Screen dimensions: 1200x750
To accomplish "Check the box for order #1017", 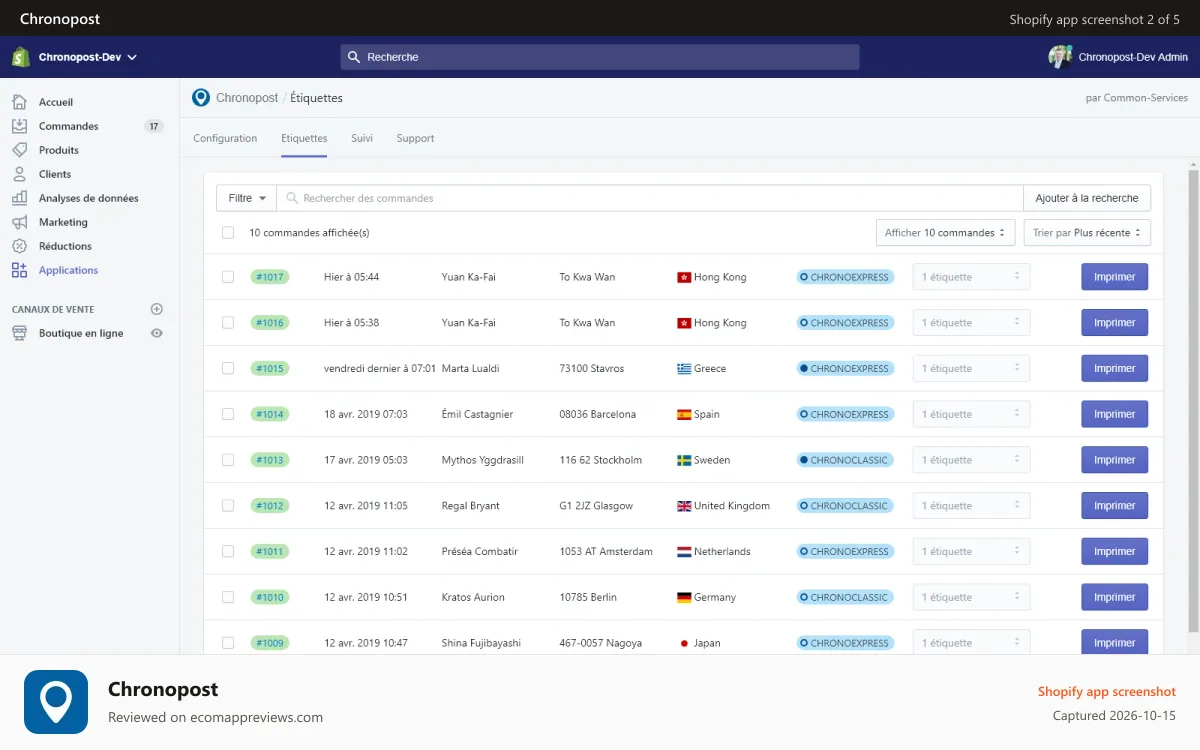I will [228, 277].
